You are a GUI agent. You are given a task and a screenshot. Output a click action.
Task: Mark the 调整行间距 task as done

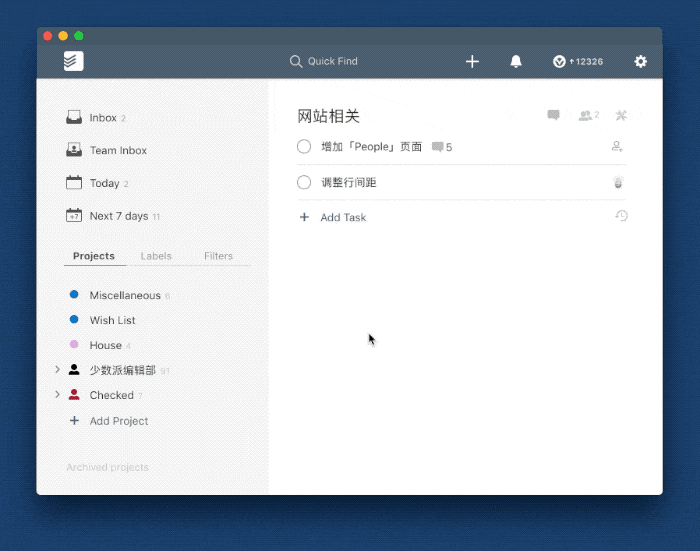[x=304, y=182]
